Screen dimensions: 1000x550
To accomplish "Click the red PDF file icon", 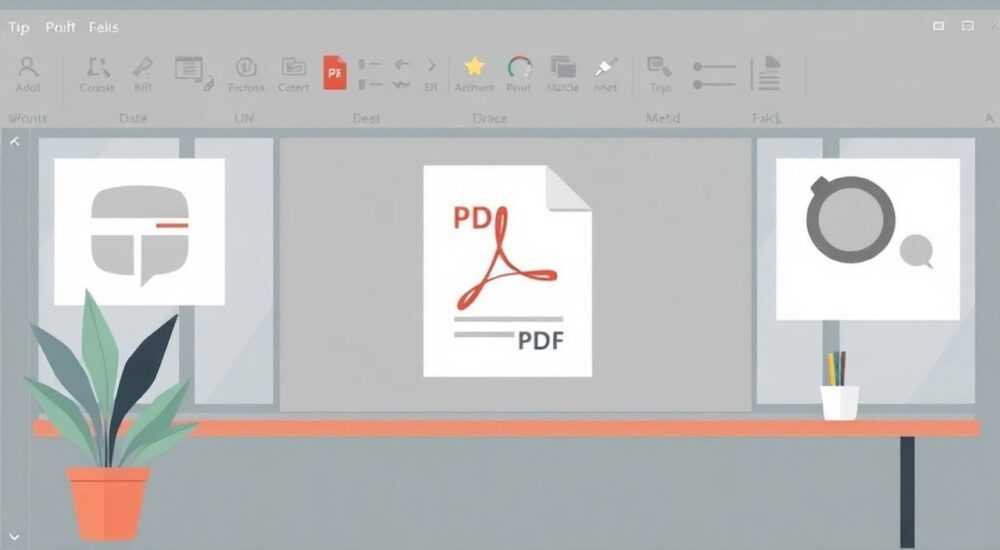I will 335,72.
